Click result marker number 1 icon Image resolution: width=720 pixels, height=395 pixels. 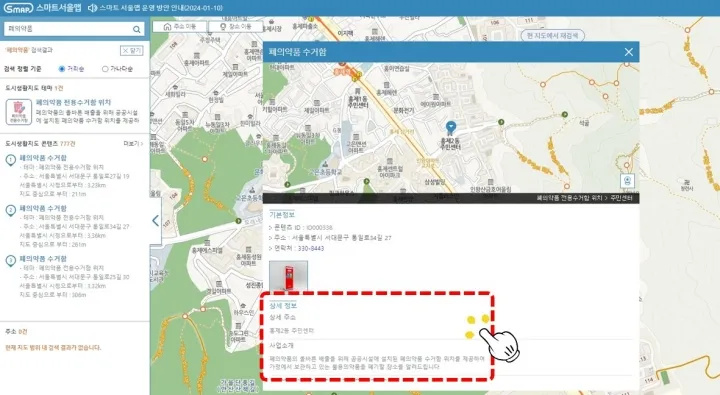[11, 160]
